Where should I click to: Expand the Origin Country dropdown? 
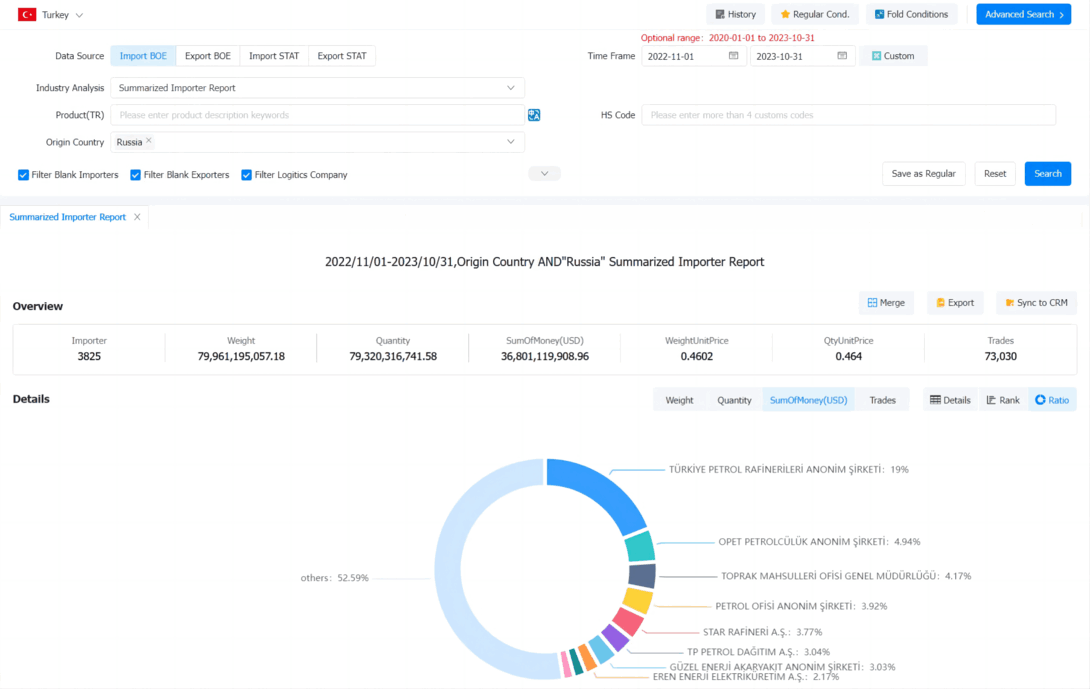click(x=510, y=142)
